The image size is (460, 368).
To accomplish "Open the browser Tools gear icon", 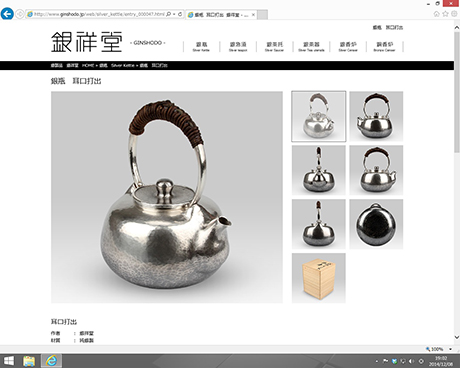I will tap(454, 14).
